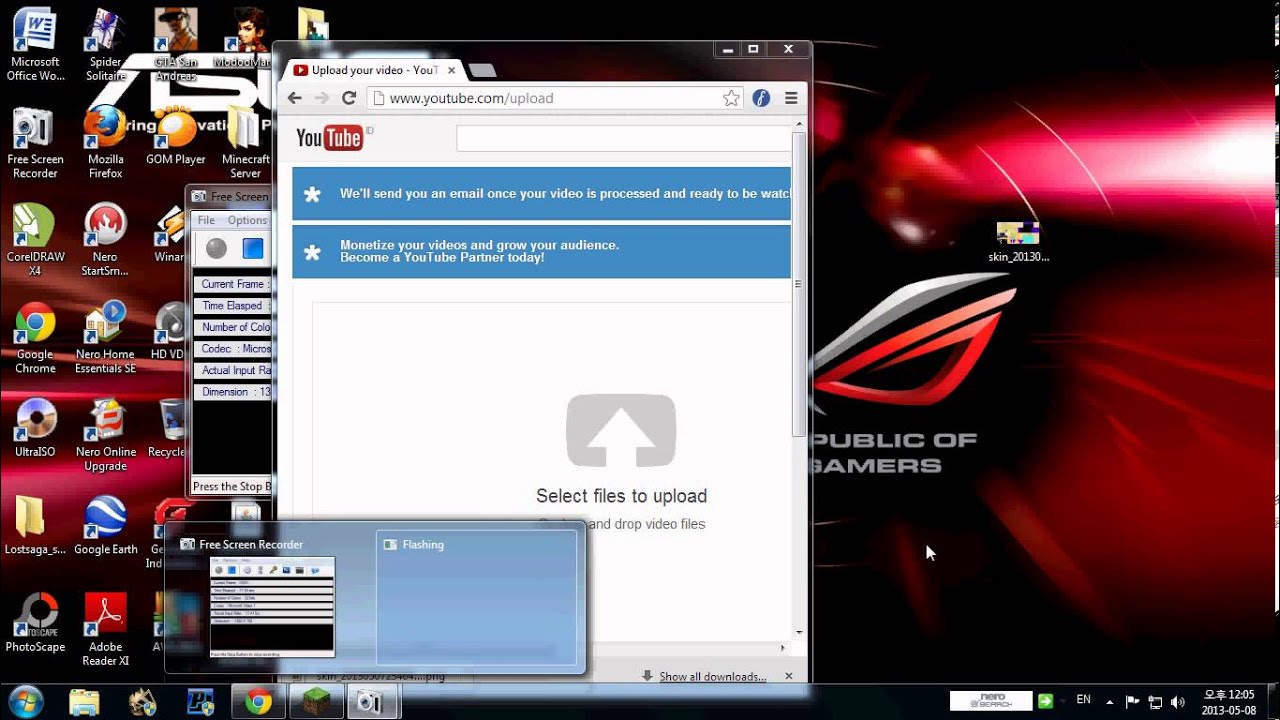Screen dimensions: 1280x720
Task: Show hidden system tray icons
Action: click(1109, 702)
